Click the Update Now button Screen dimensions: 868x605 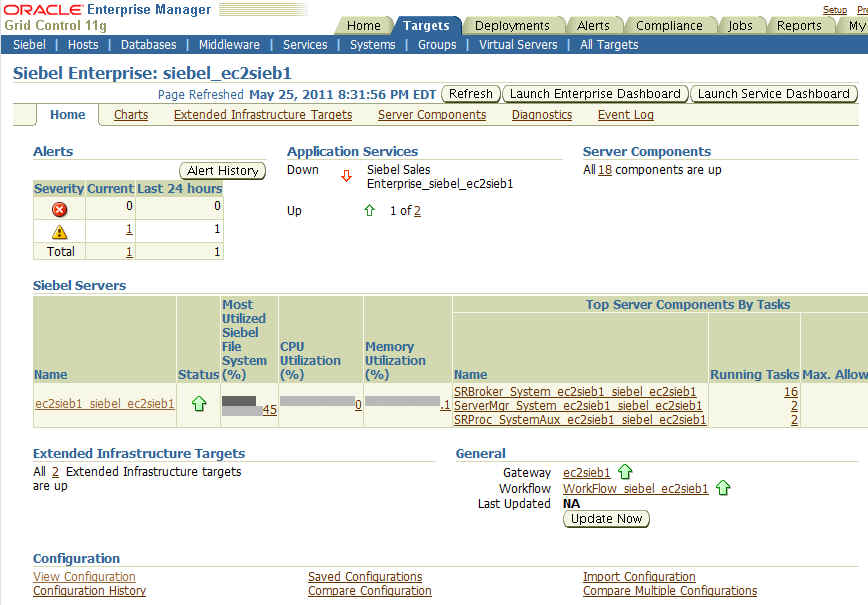tap(606, 519)
